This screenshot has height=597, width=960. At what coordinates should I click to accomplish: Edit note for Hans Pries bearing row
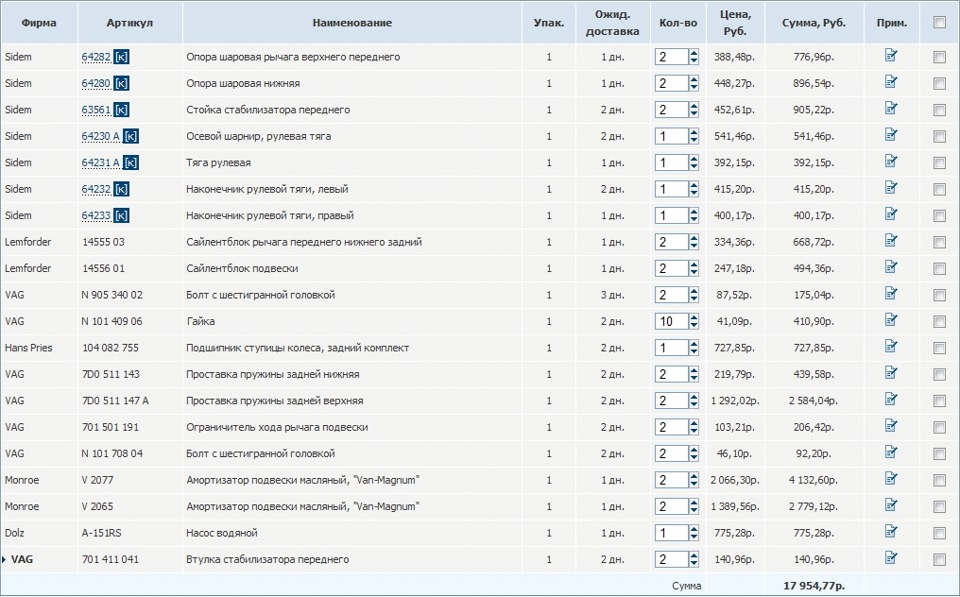[x=891, y=347]
